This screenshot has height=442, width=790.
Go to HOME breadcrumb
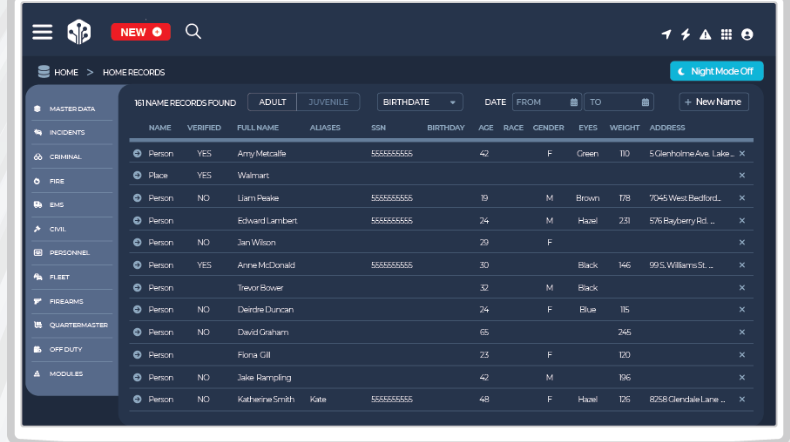pos(66,73)
